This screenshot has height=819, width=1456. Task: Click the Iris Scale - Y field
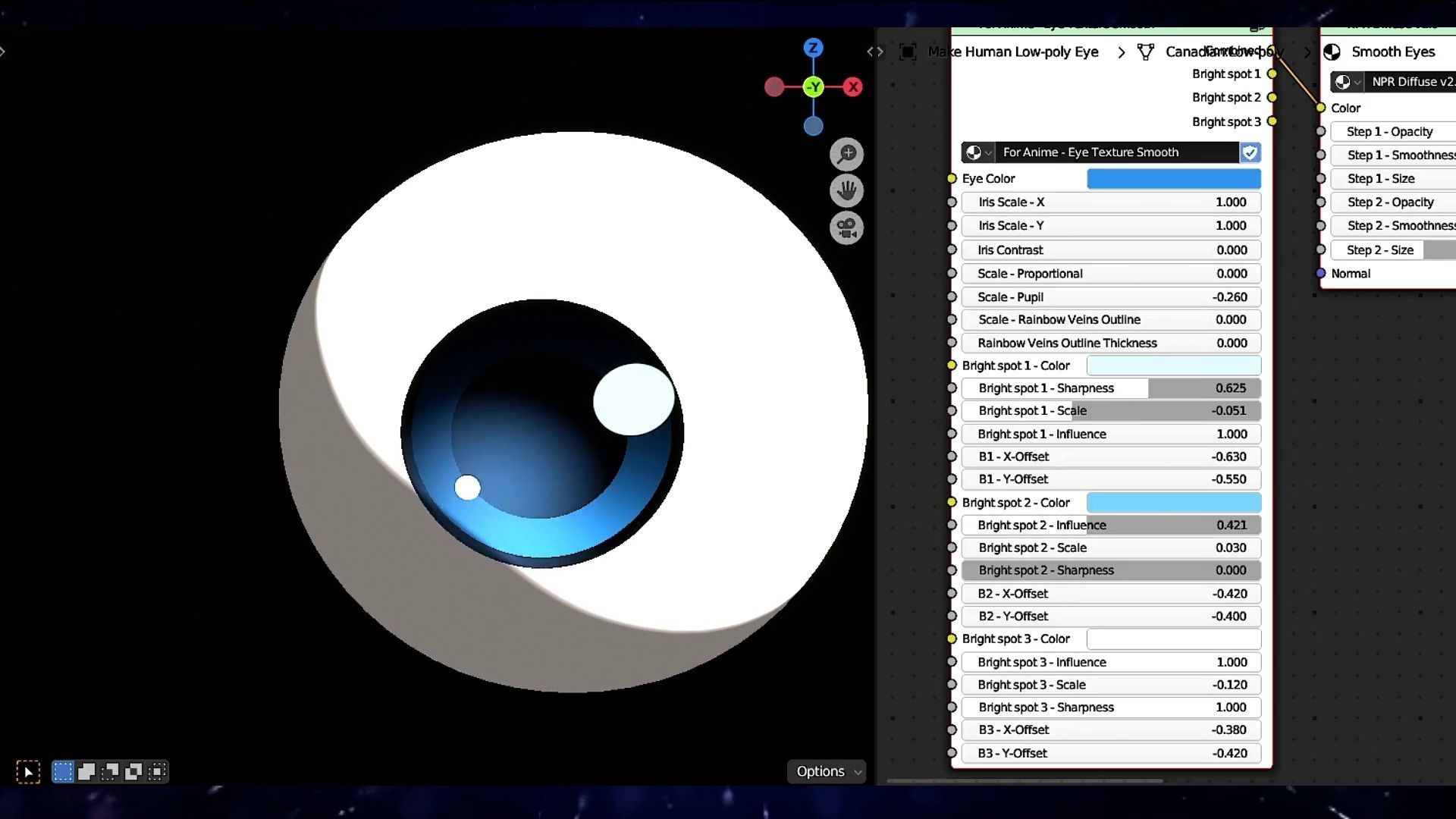click(x=1111, y=226)
